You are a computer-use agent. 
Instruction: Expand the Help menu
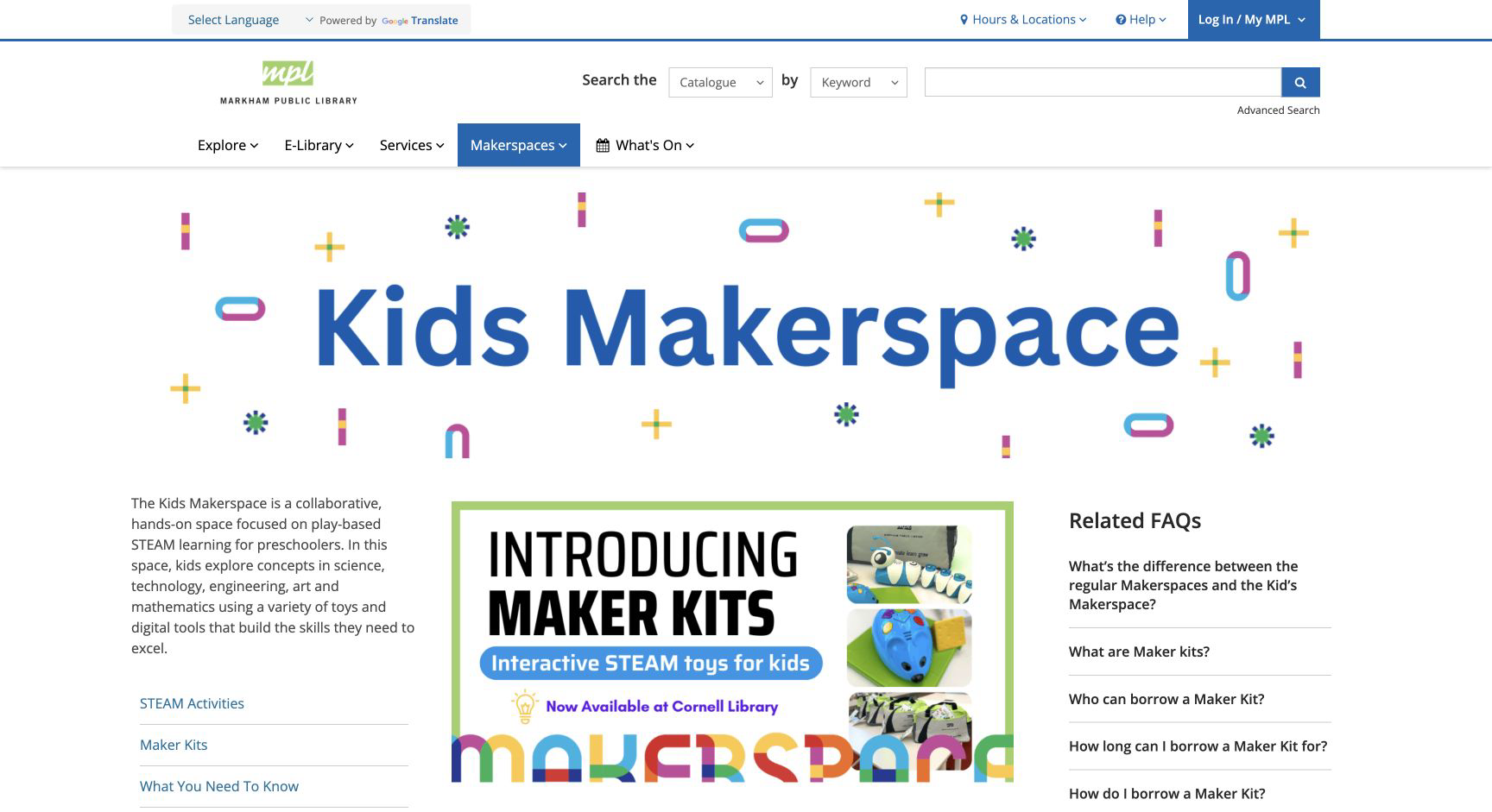click(1141, 19)
